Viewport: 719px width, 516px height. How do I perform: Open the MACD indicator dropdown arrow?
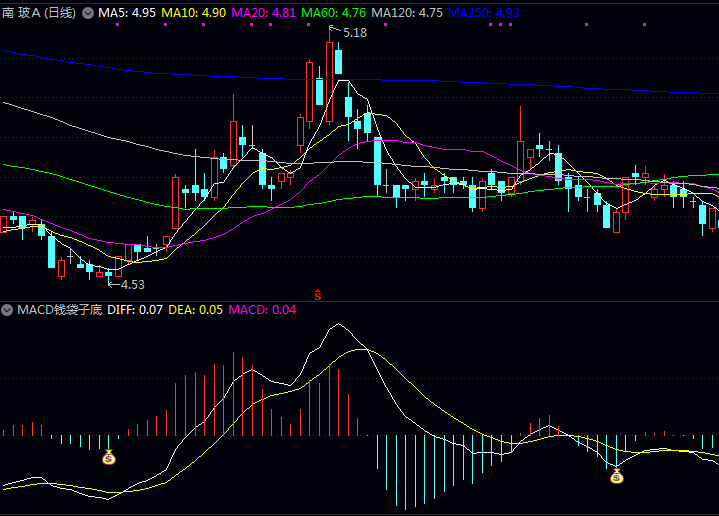click(x=7, y=310)
